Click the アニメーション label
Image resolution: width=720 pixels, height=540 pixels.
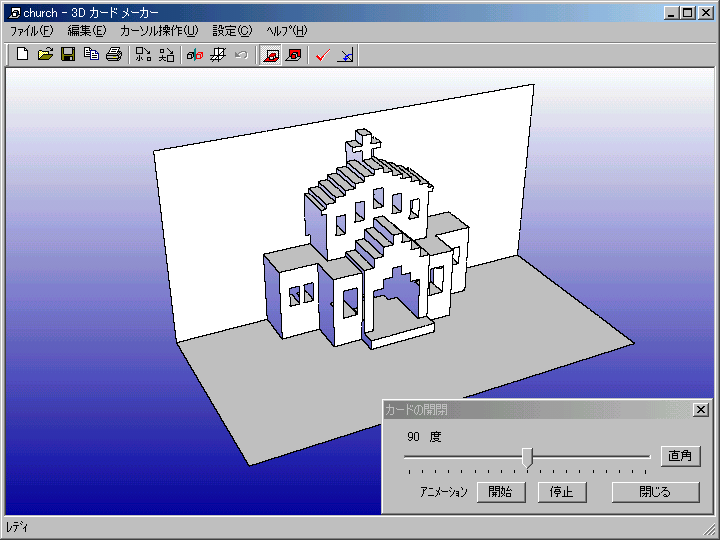coord(444,492)
